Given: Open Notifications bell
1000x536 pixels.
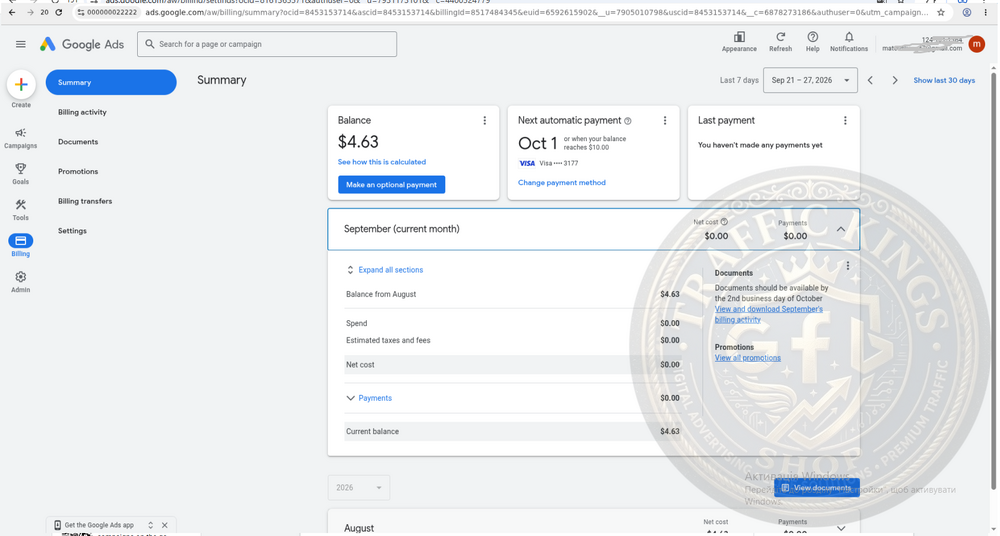Looking at the screenshot, I should pos(849,37).
